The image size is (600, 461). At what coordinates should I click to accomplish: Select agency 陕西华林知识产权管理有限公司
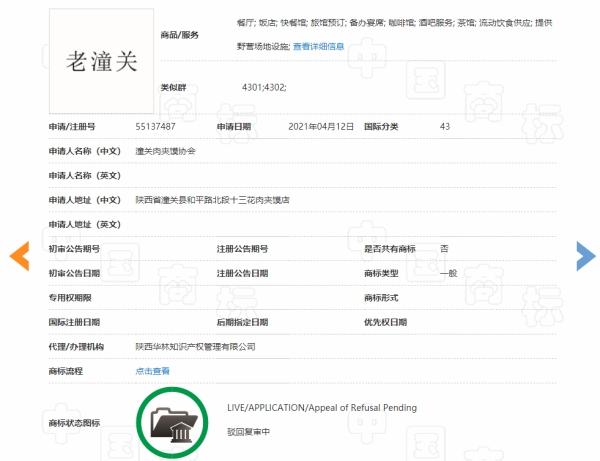point(195,347)
